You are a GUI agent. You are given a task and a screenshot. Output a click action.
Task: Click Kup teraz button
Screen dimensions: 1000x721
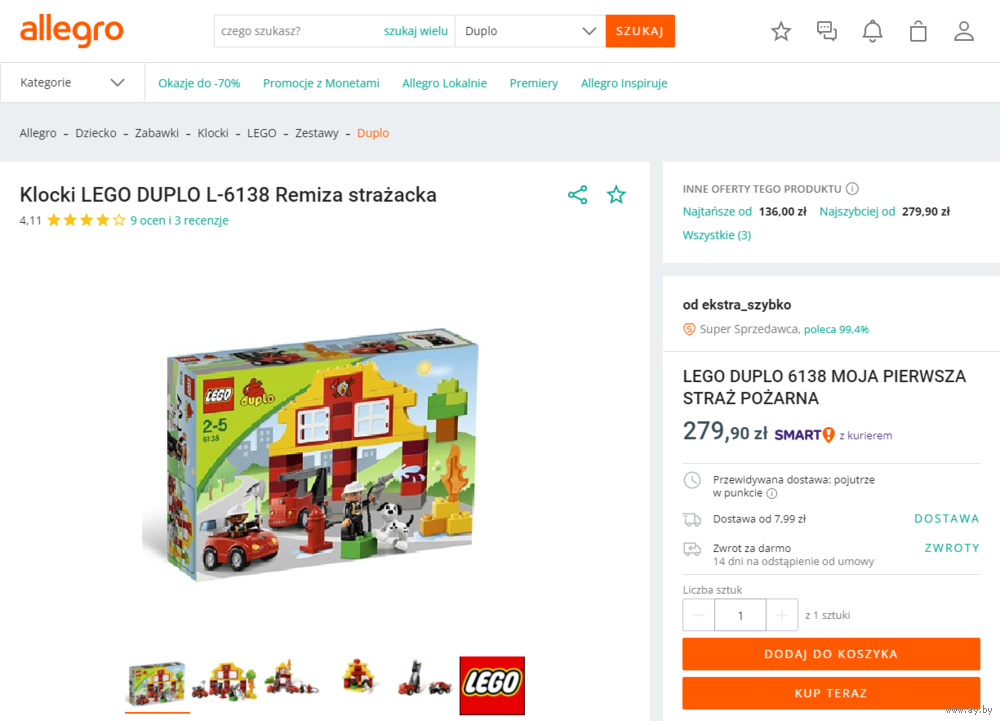point(831,693)
